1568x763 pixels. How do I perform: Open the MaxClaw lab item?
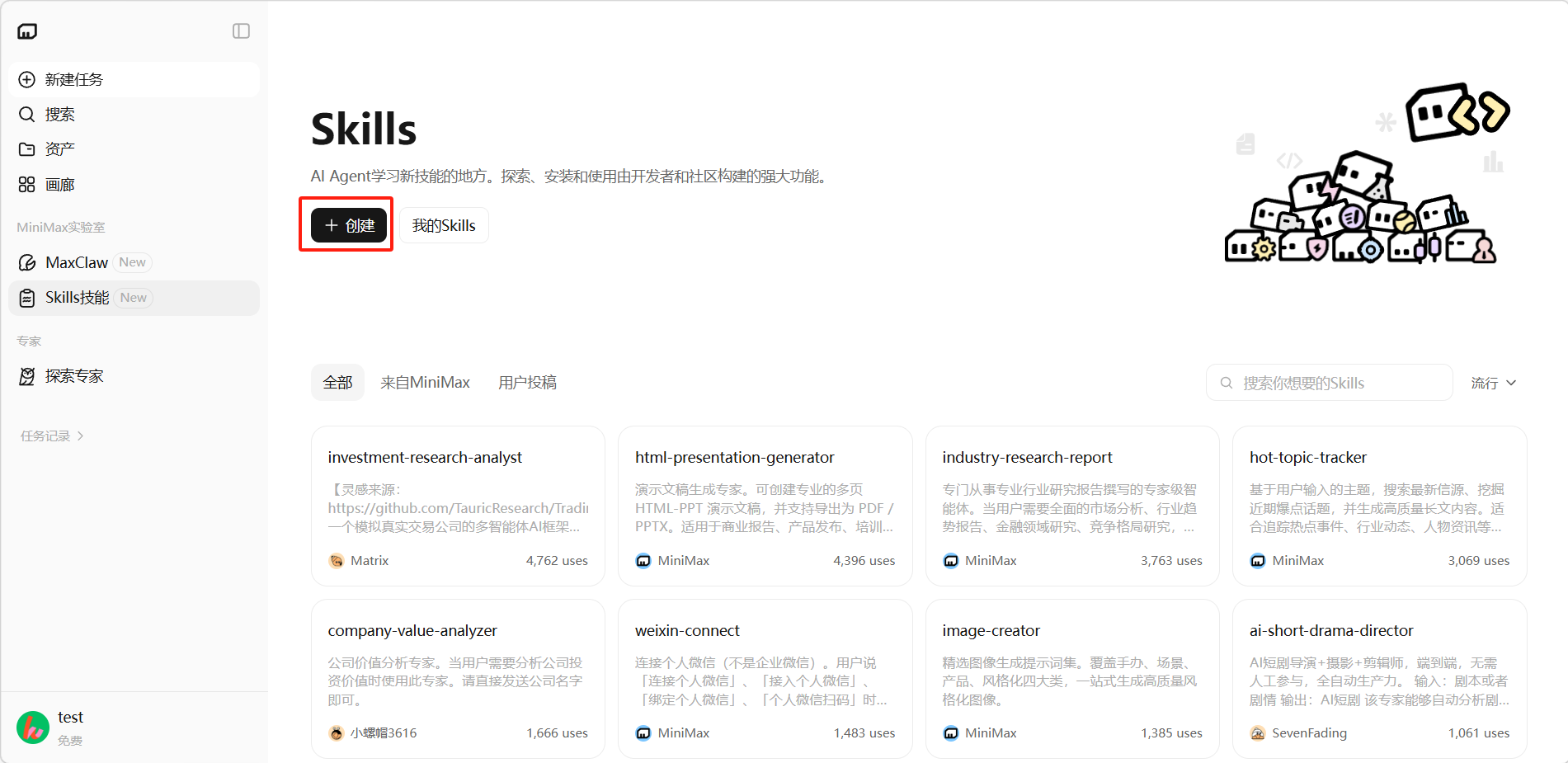coord(77,262)
